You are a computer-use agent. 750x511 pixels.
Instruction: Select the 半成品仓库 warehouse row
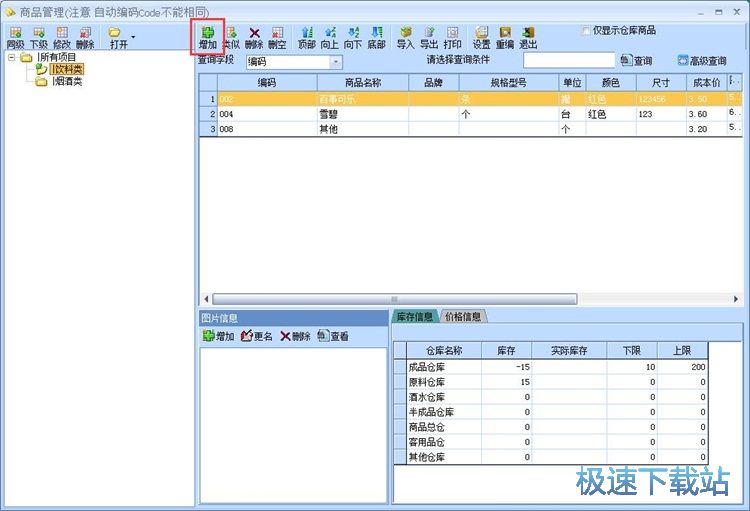pyautogui.click(x=551, y=412)
